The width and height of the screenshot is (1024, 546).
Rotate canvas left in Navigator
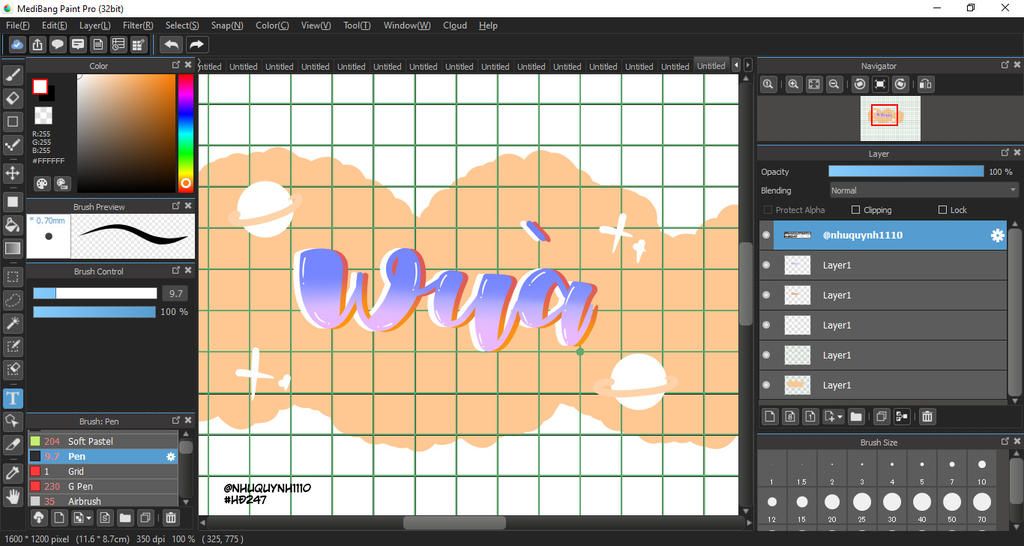click(x=860, y=84)
